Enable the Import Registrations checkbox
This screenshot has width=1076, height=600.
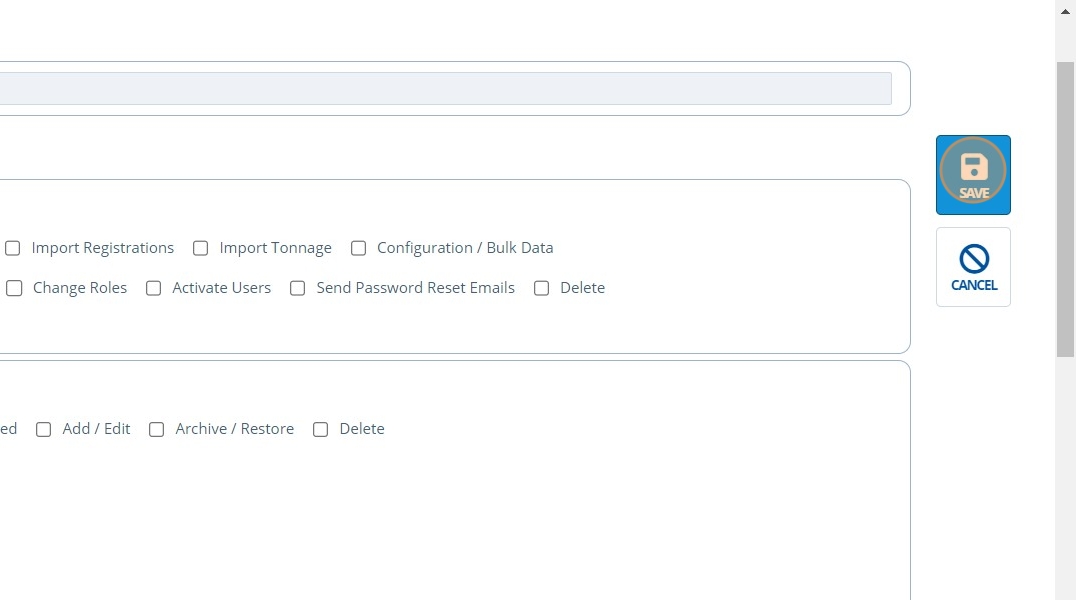[x=13, y=248]
